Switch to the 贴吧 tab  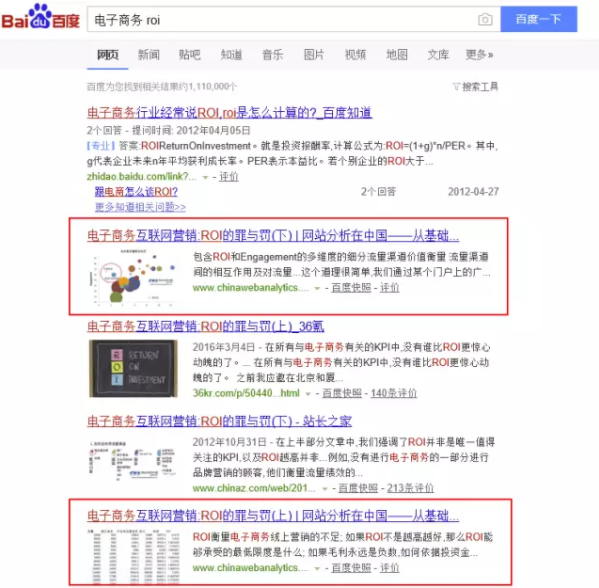[190, 55]
